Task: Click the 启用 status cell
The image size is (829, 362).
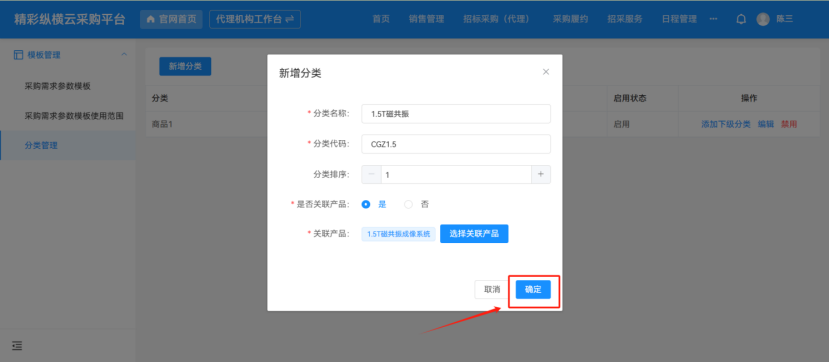Action: 621,124
